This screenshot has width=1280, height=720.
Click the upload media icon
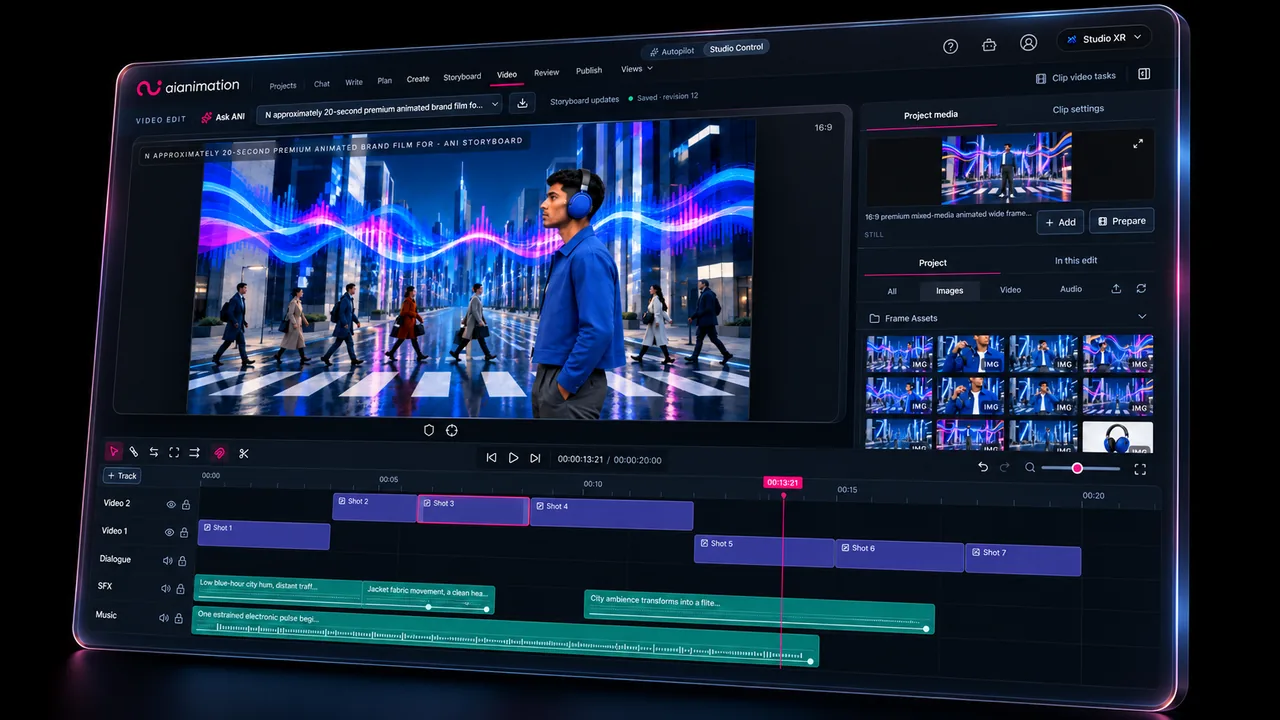(1116, 289)
